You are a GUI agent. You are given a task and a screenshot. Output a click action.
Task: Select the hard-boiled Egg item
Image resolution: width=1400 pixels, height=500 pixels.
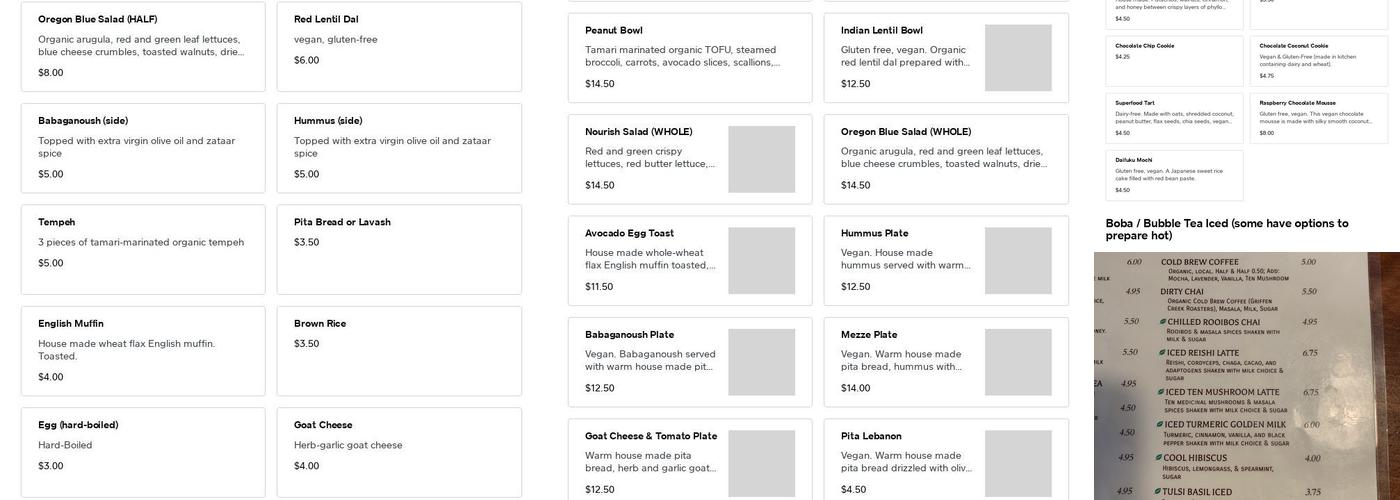point(143,451)
